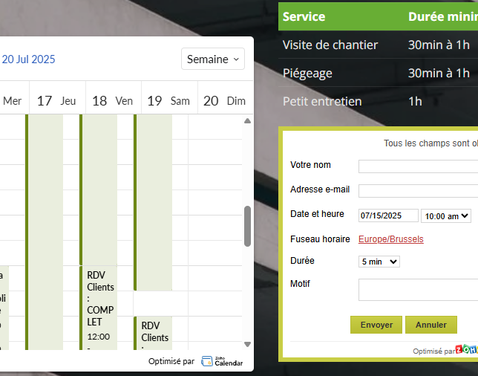Image resolution: width=478 pixels, height=376 pixels.
Task: Open the Semaine view dropdown
Action: pos(213,59)
